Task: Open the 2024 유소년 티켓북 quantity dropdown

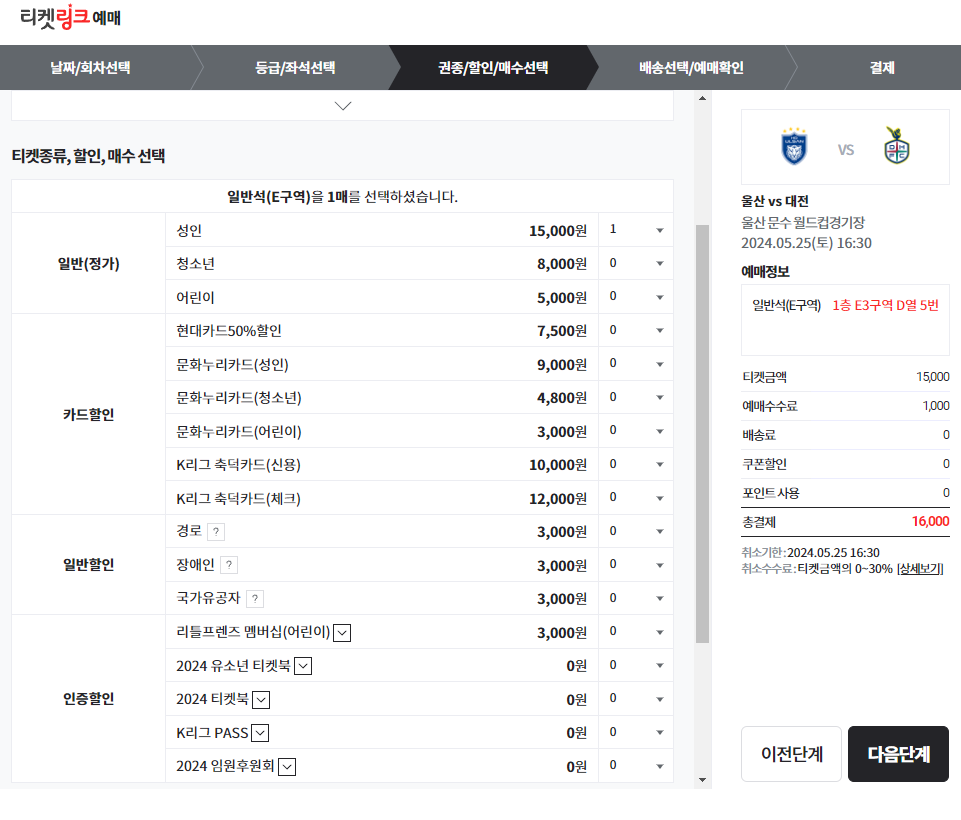Action: tap(636, 666)
